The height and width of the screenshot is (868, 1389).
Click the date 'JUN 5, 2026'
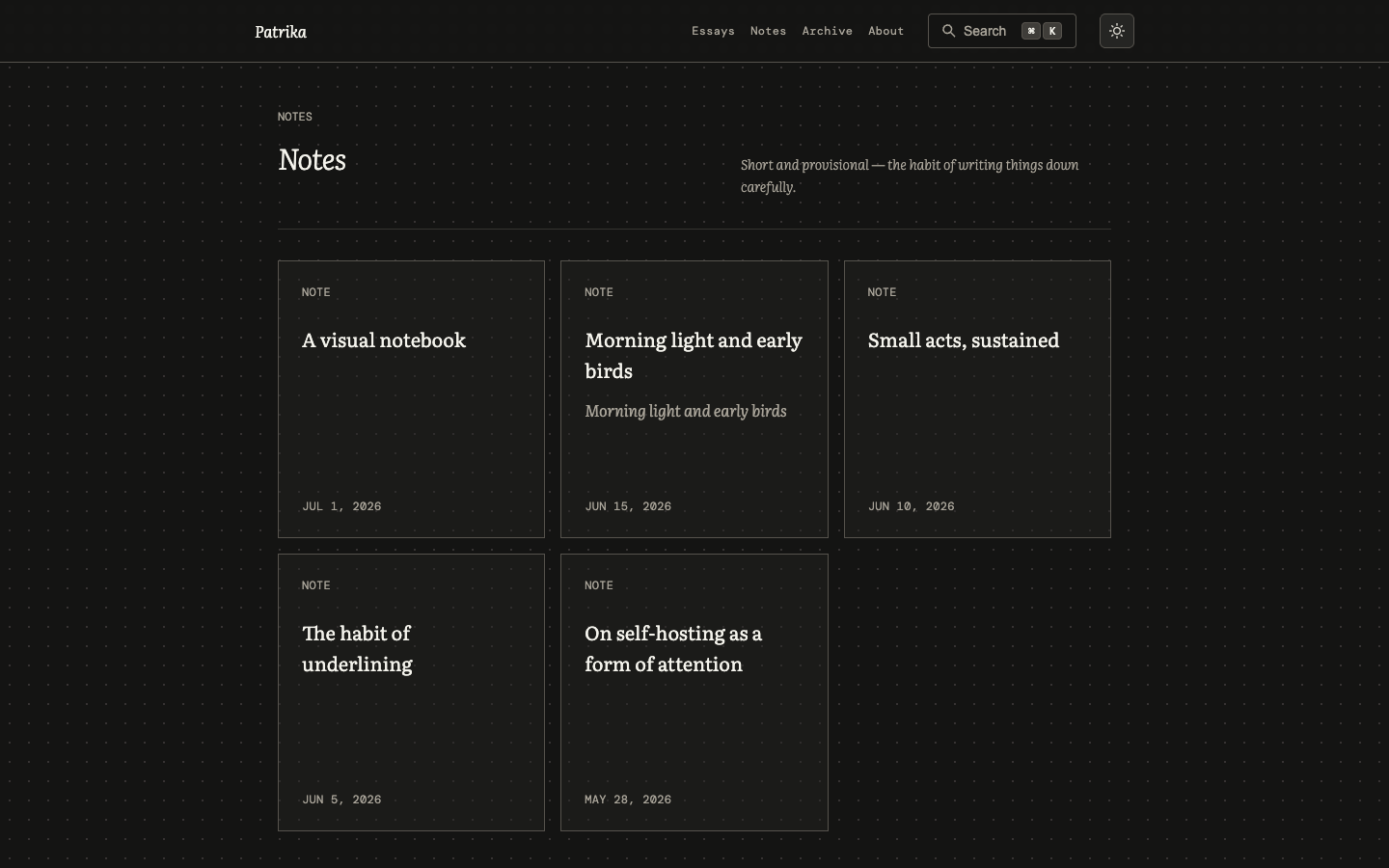pos(341,800)
